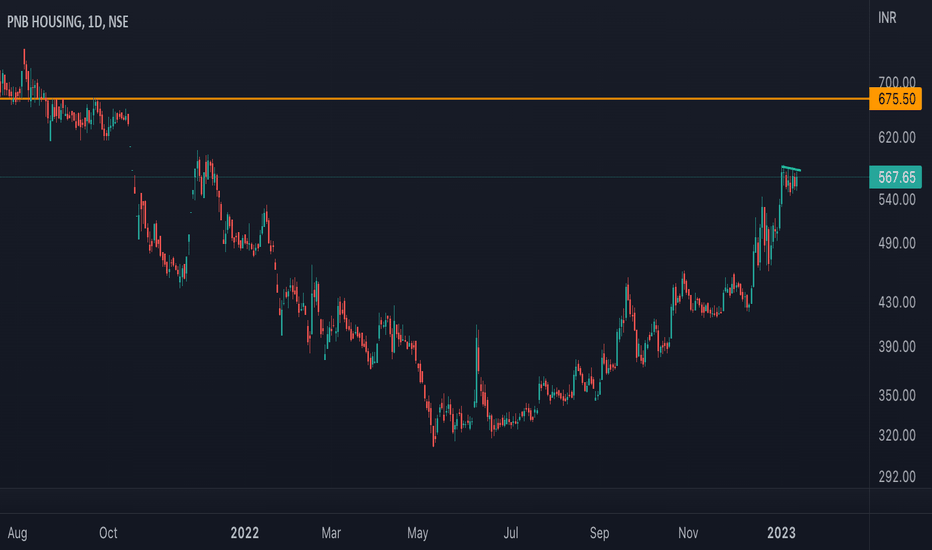The width and height of the screenshot is (932, 550).
Task: Click the 2023 label on time axis
Action: point(781,533)
